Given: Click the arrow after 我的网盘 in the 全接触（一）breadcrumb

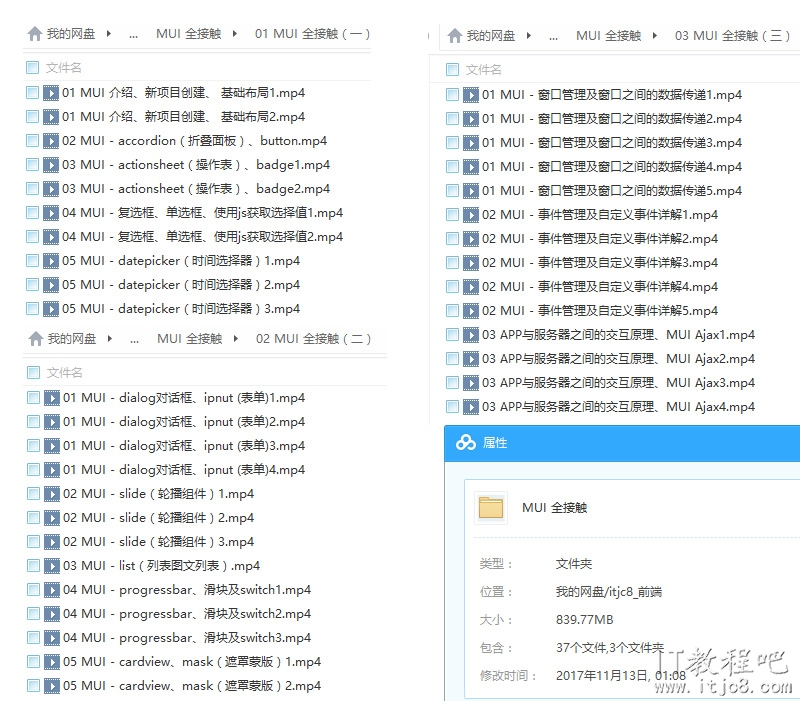Looking at the screenshot, I should click(x=109, y=34).
